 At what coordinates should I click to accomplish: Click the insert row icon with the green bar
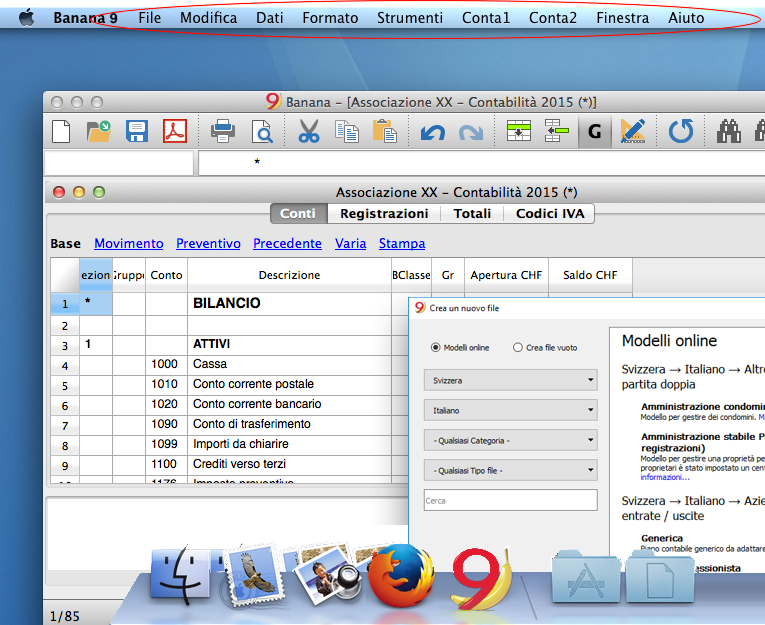(x=557, y=131)
